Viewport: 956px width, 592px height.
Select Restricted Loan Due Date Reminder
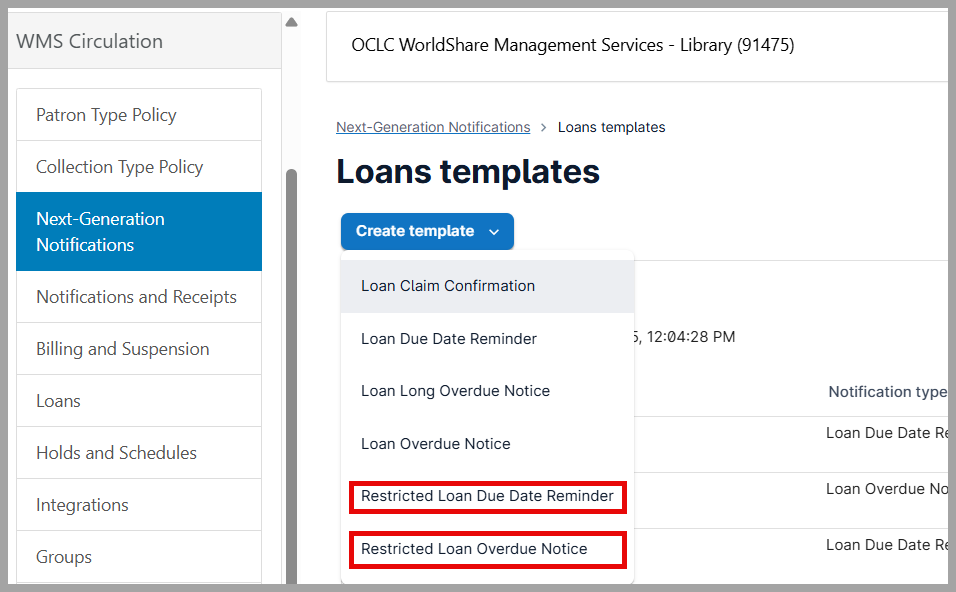pos(487,496)
